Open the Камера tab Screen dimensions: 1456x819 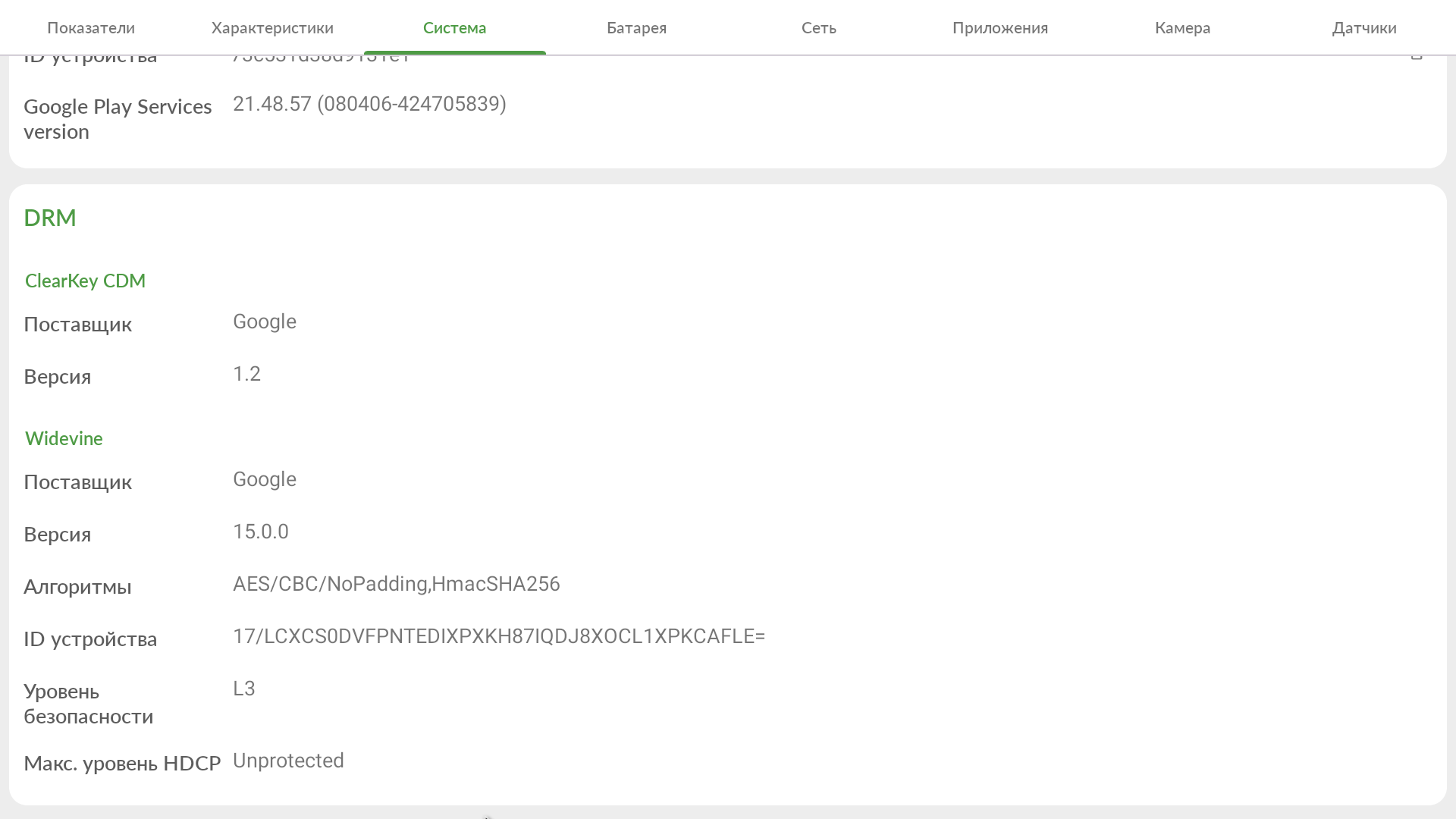click(1182, 28)
